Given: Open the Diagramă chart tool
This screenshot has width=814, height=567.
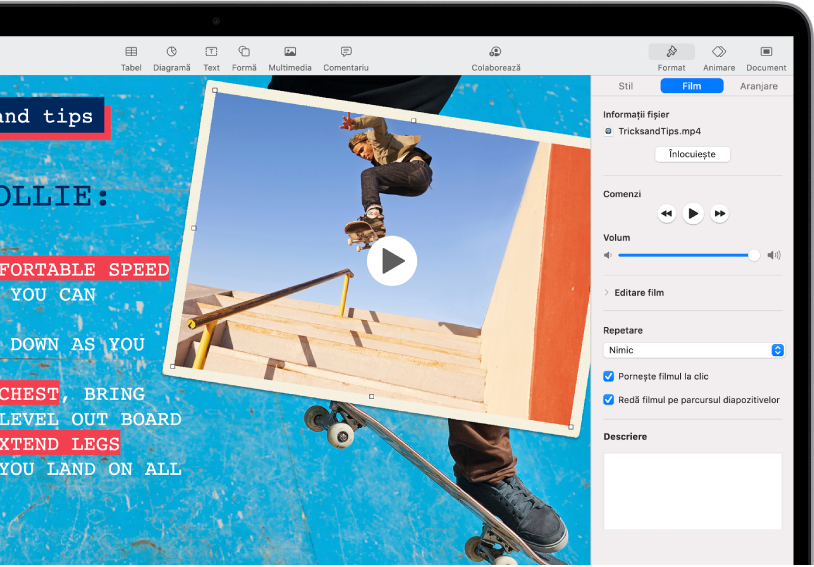Looking at the screenshot, I should [x=171, y=52].
